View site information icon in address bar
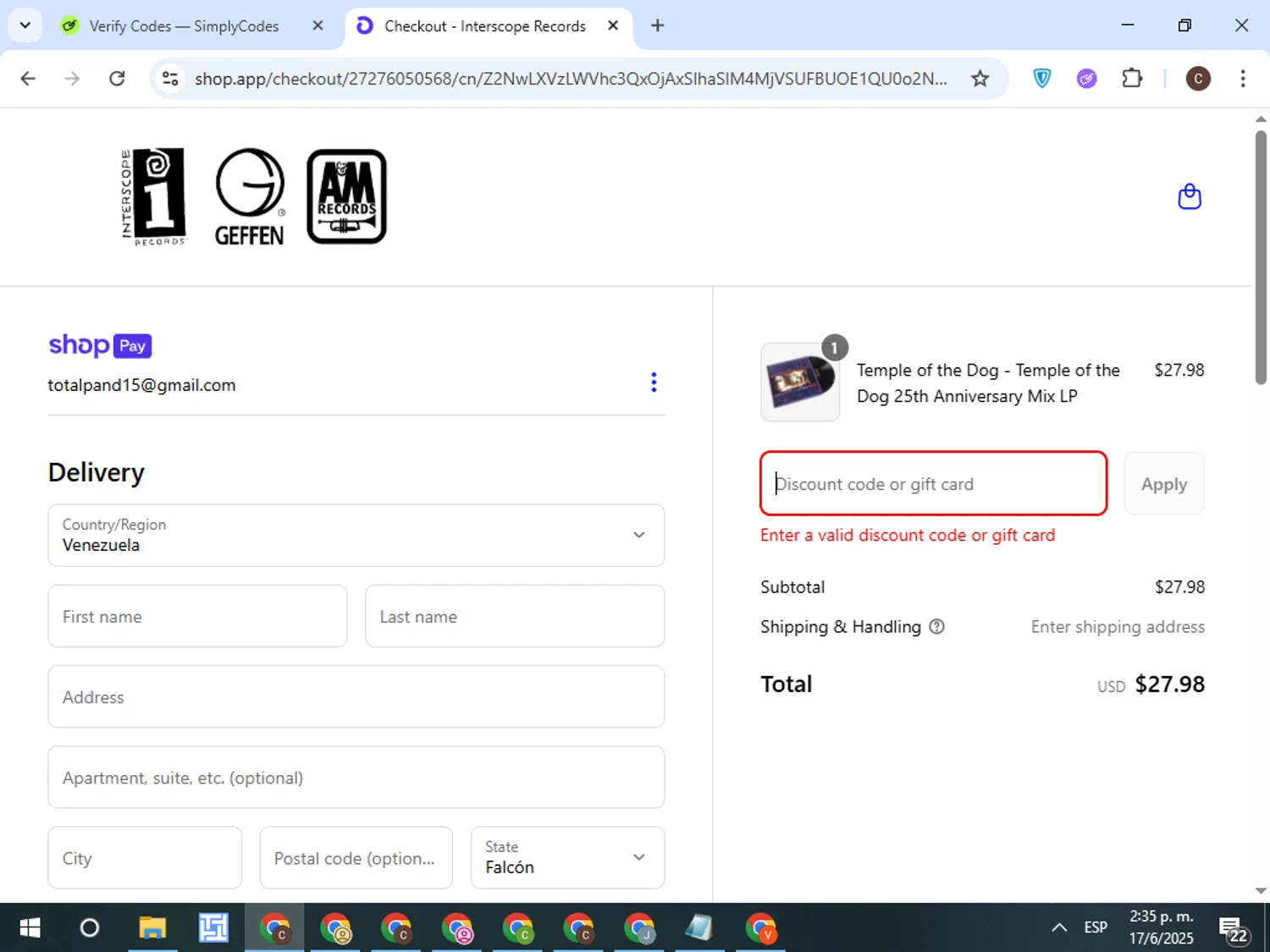The image size is (1270, 952). [170, 79]
